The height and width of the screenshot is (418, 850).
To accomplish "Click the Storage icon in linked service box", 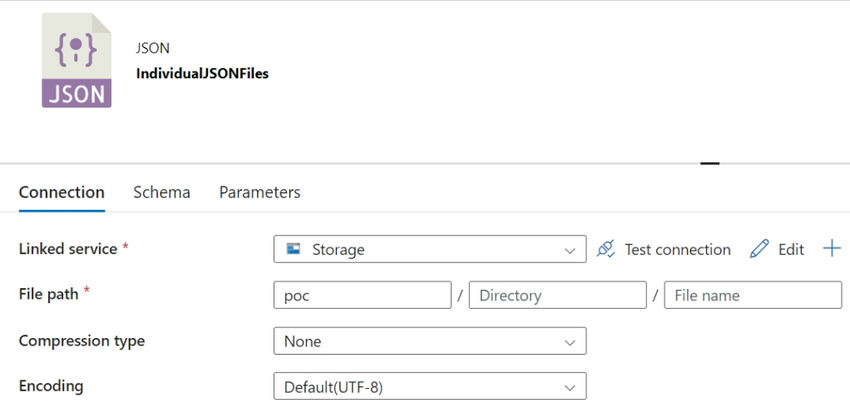I will (x=293, y=249).
